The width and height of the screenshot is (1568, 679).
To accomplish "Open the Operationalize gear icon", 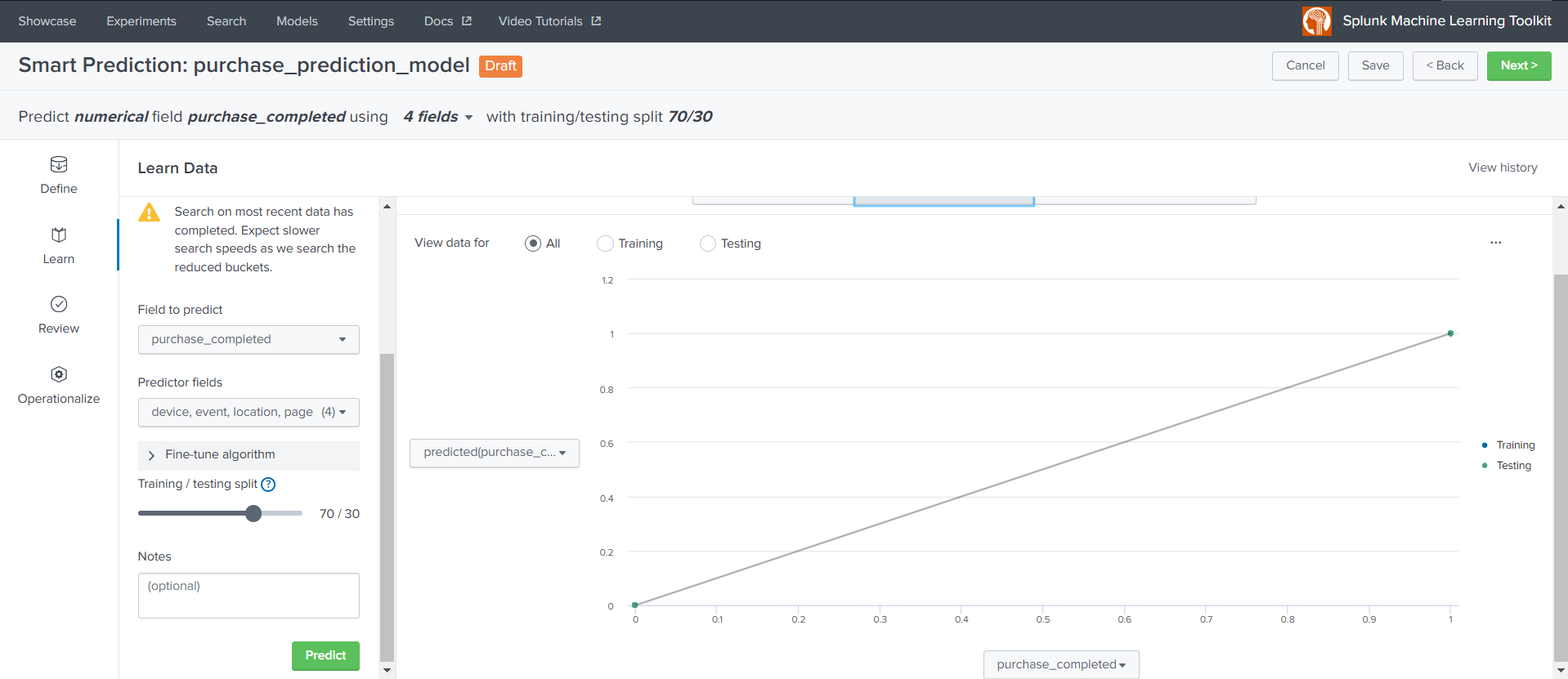I will [59, 374].
